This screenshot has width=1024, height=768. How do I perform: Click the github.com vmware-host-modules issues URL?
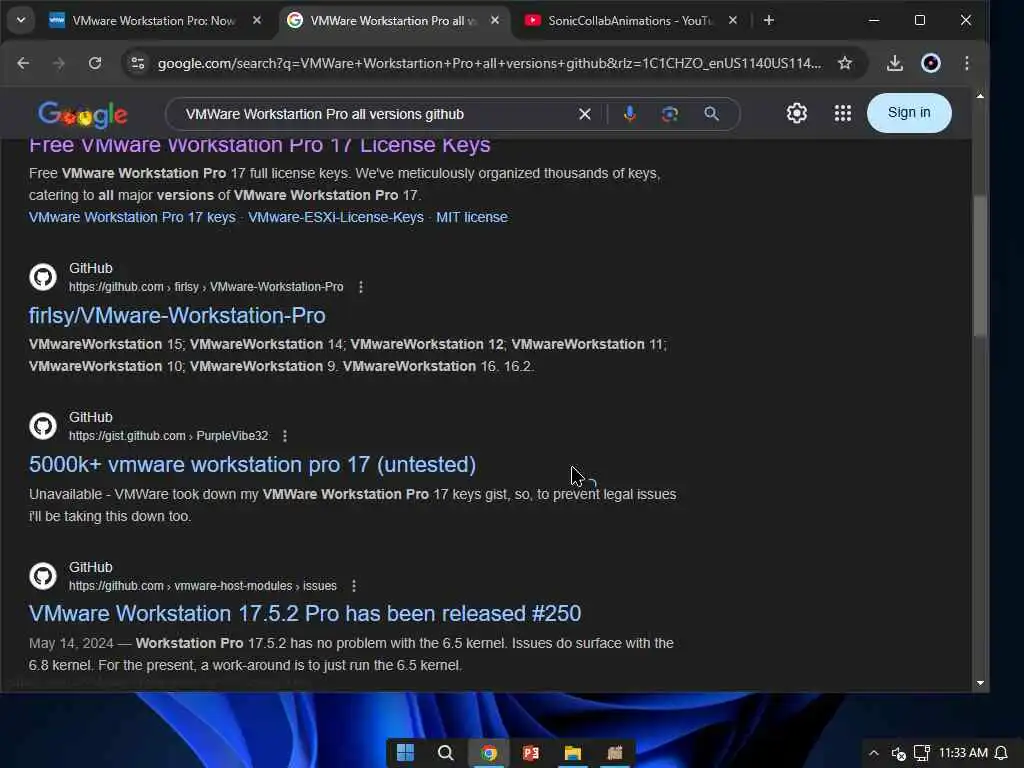coord(203,586)
